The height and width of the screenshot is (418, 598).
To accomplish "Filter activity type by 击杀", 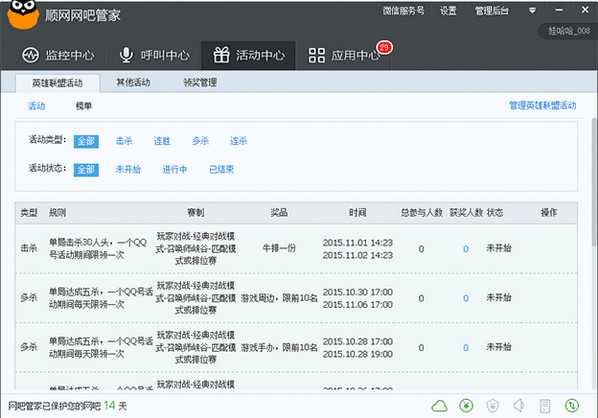I will point(124,141).
